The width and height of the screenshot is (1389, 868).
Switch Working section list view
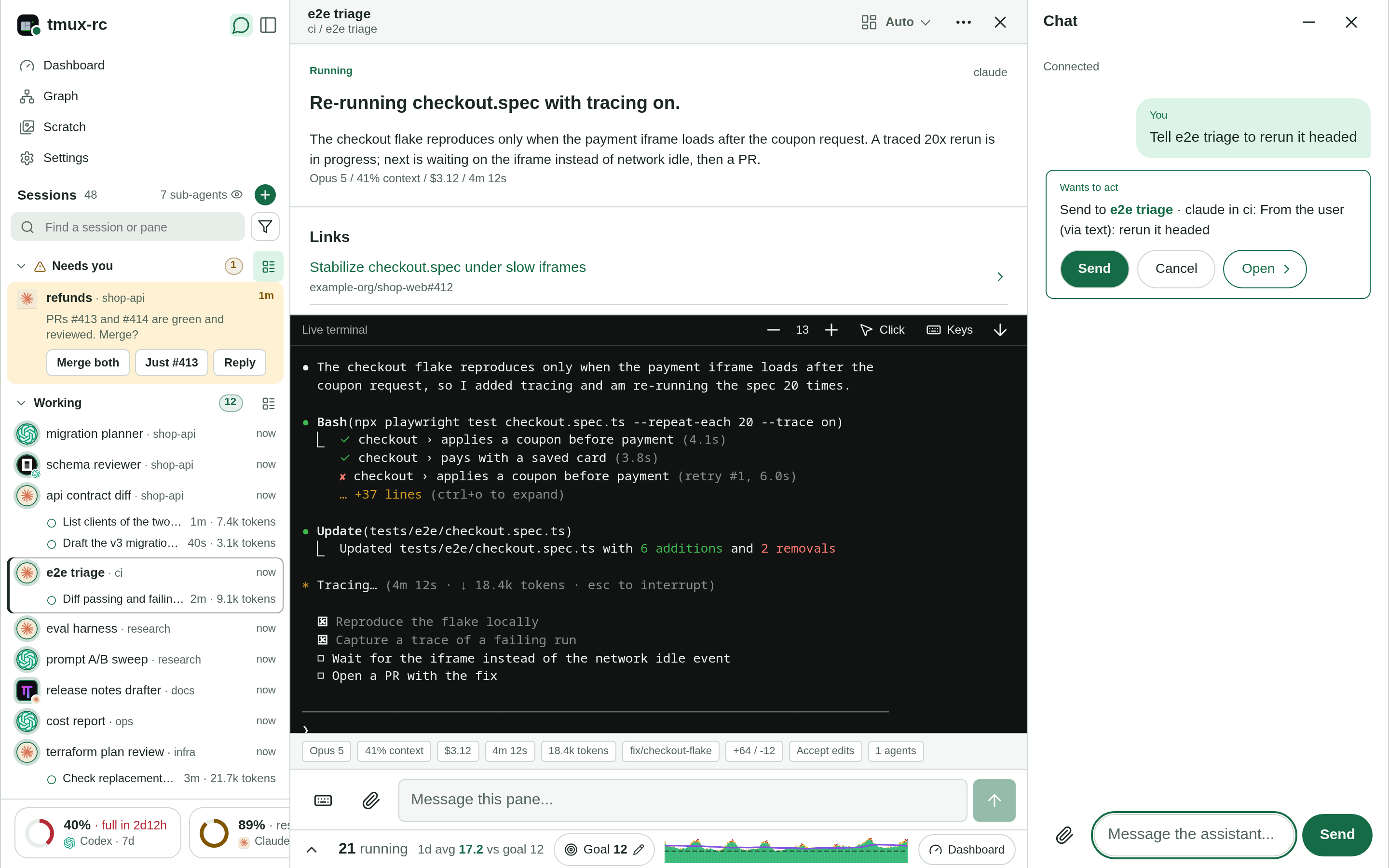[268, 404]
